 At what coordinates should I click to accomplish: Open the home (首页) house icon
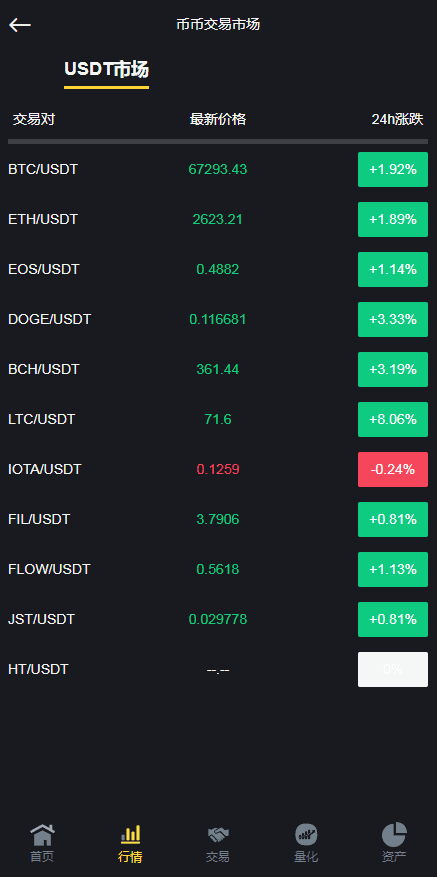tap(42, 835)
